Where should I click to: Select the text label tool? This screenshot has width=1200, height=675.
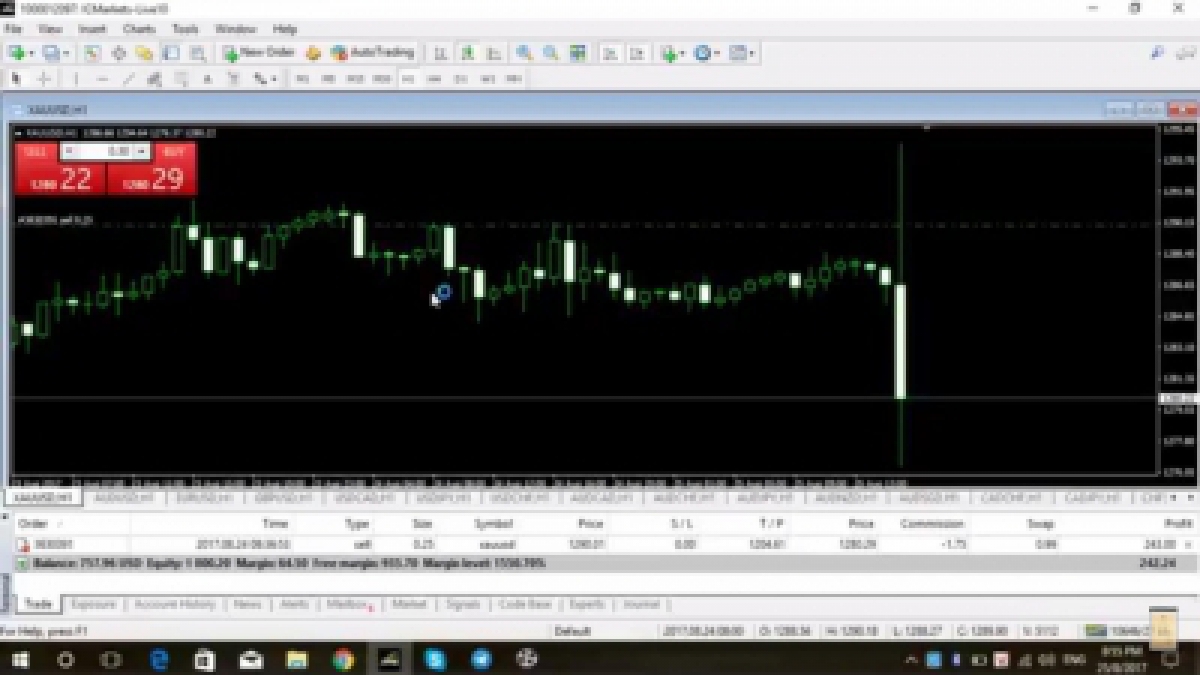(x=207, y=78)
